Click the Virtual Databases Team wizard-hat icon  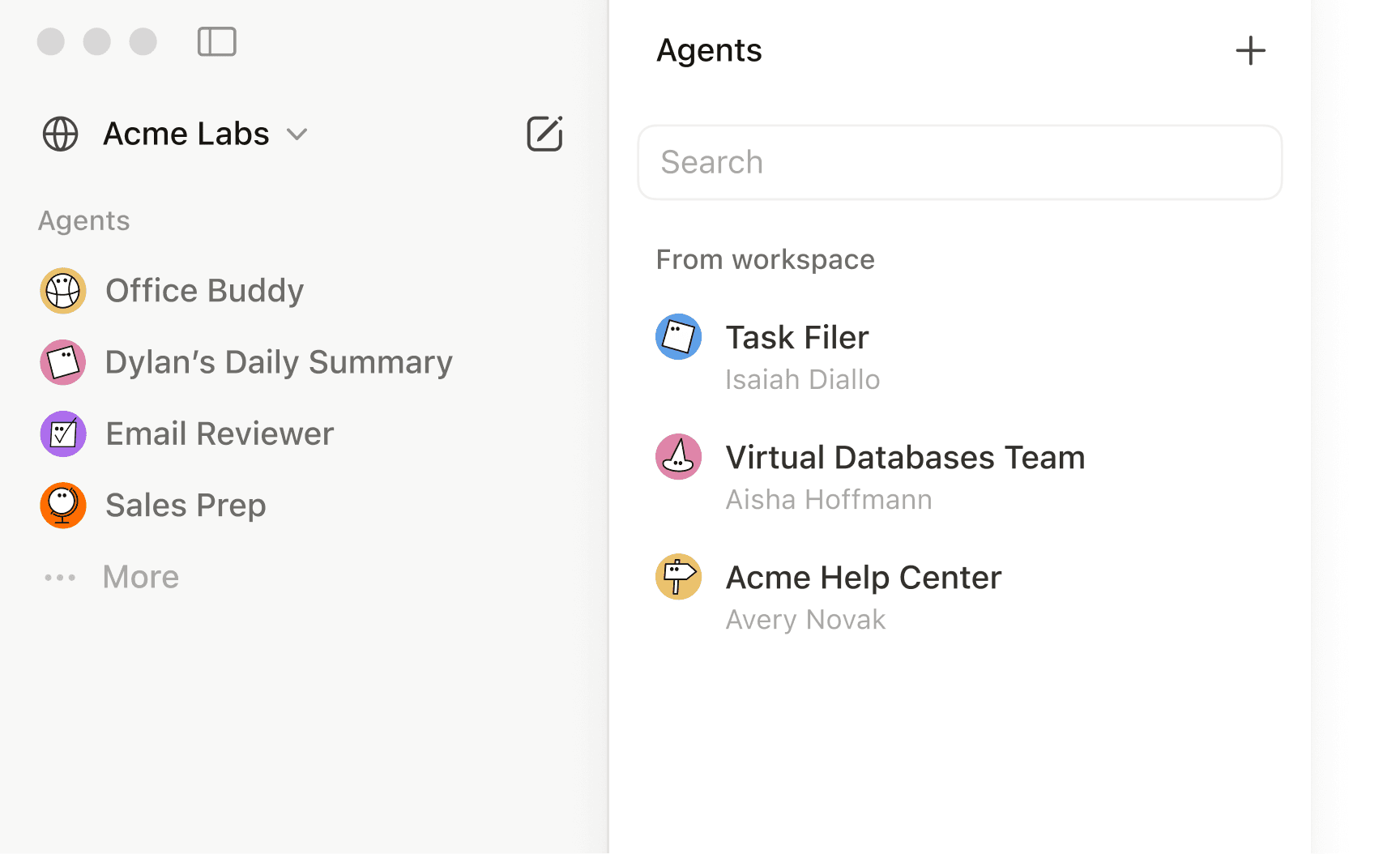pos(678,456)
